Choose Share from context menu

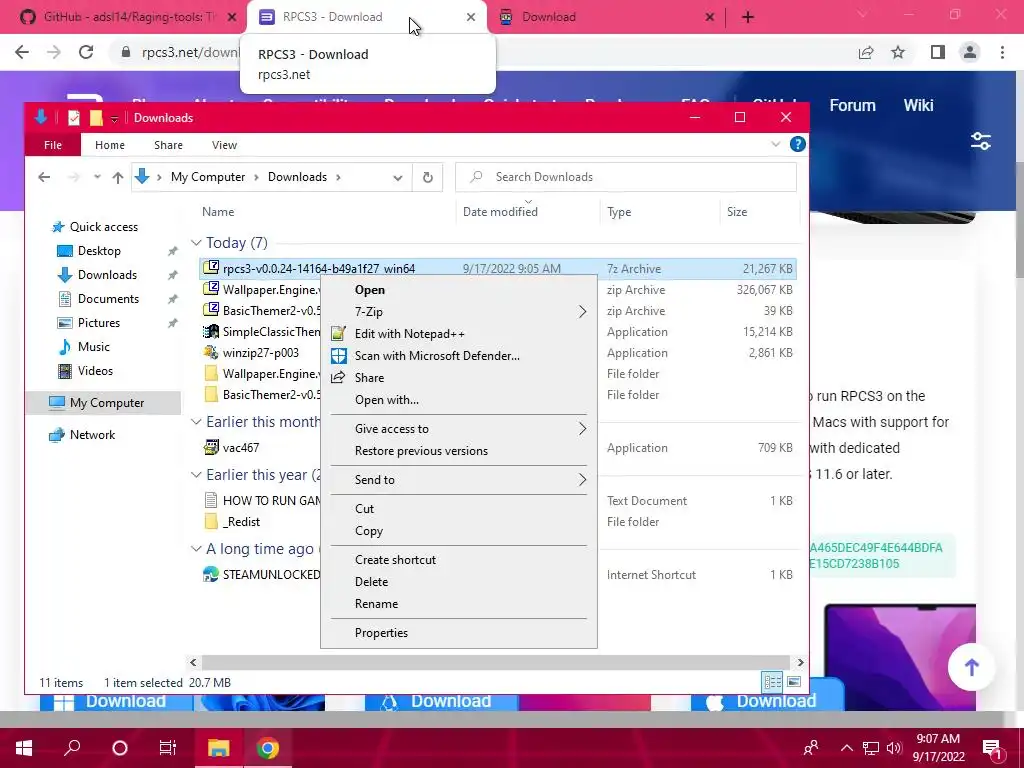(458, 378)
